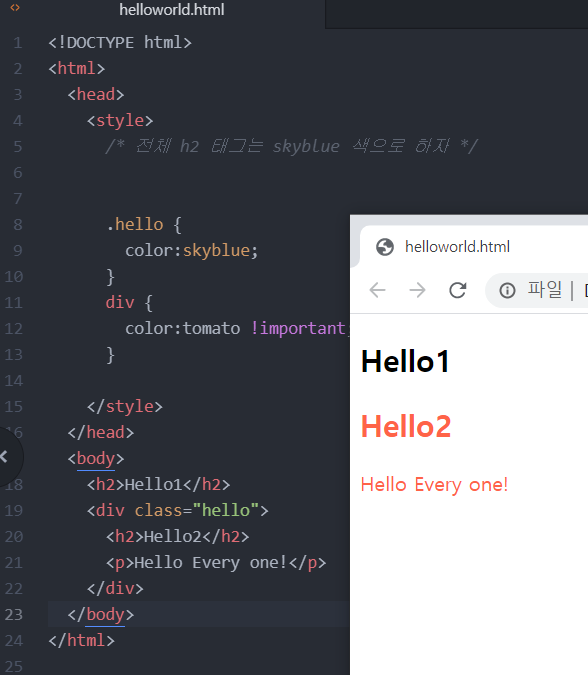Click the div selector on line 11

click(x=120, y=303)
